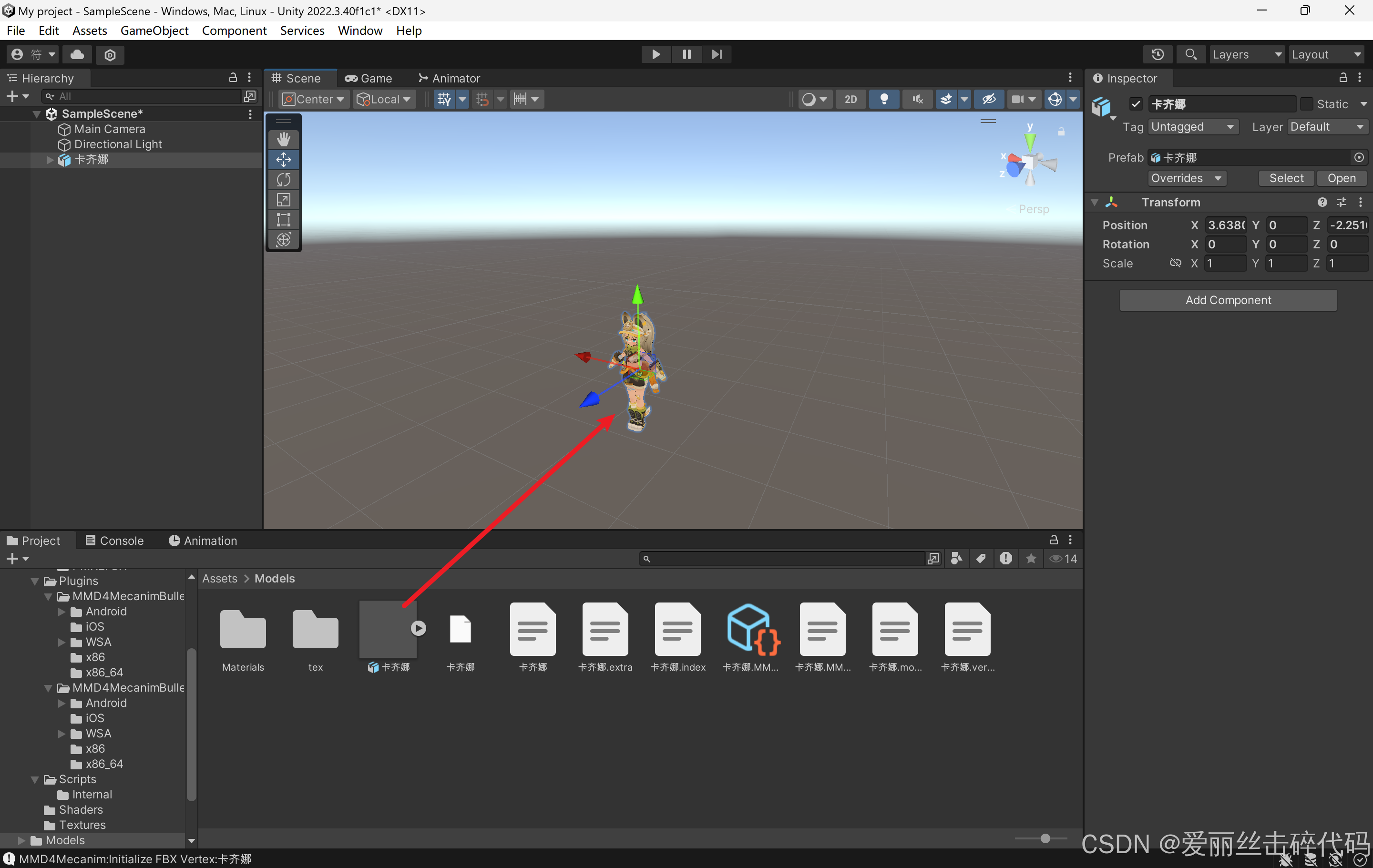Image resolution: width=1373 pixels, height=868 pixels.
Task: Open the Overrides dropdown
Action: pyautogui.click(x=1187, y=178)
